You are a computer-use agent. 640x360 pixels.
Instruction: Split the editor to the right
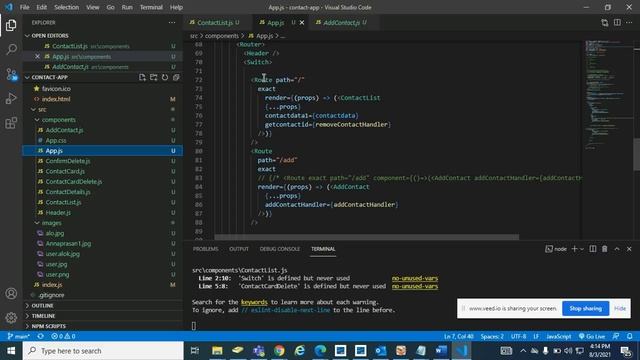[617, 22]
